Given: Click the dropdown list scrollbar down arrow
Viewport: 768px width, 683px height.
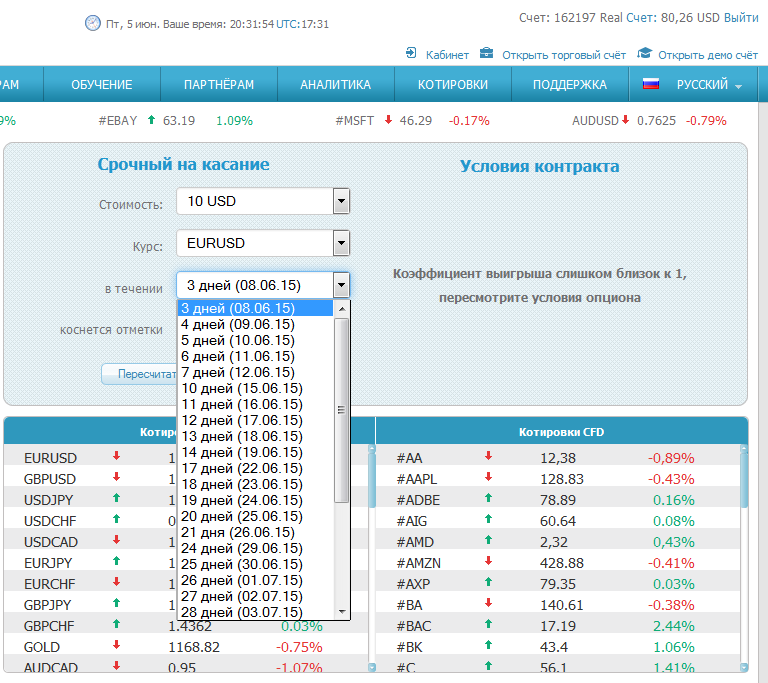Looking at the screenshot, I should tap(342, 611).
